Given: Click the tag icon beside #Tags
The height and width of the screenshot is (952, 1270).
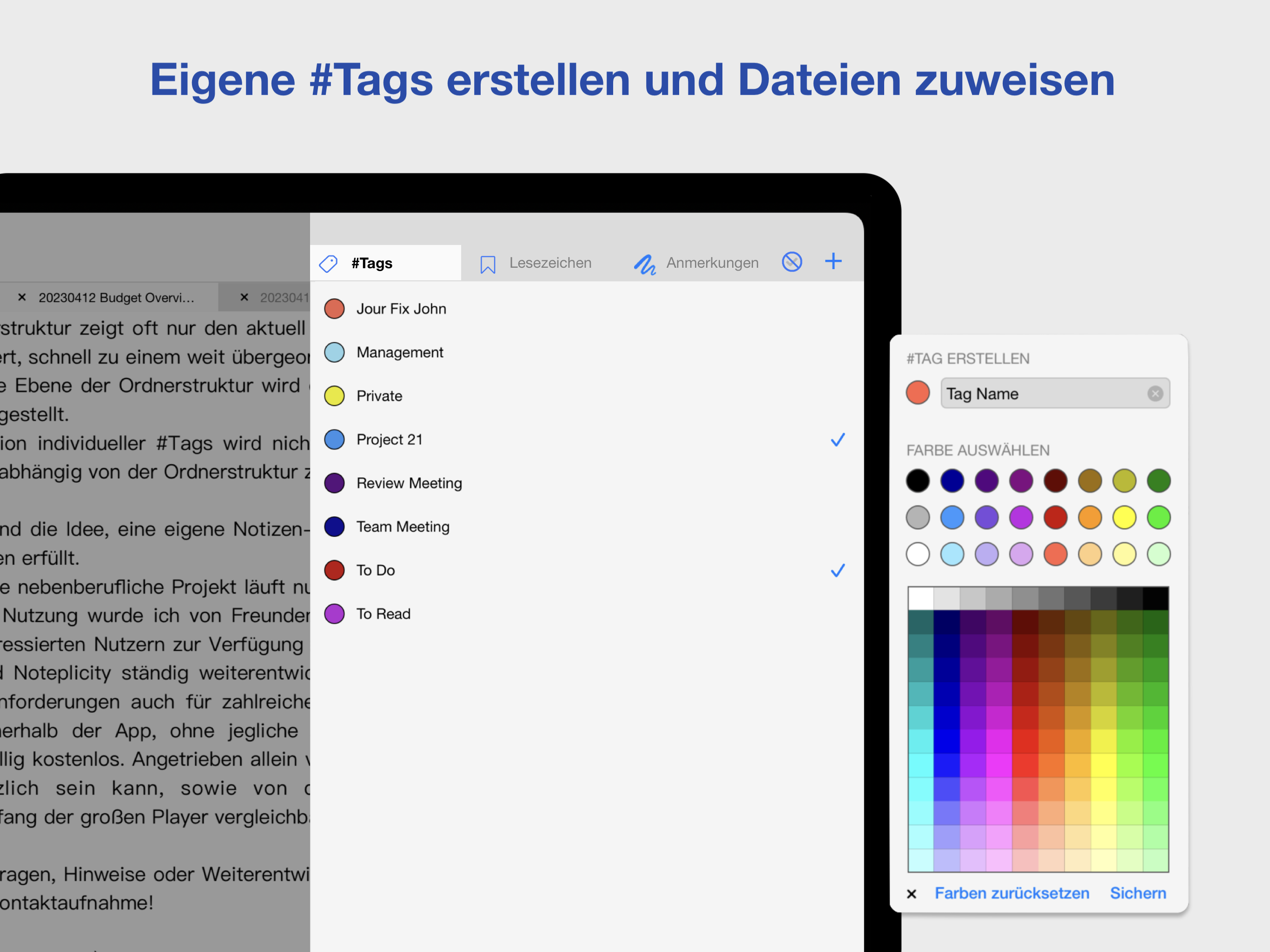Looking at the screenshot, I should pos(328,264).
